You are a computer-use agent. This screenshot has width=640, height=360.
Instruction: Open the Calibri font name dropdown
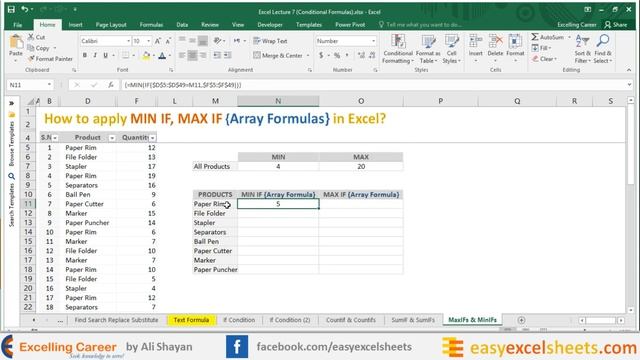point(128,41)
